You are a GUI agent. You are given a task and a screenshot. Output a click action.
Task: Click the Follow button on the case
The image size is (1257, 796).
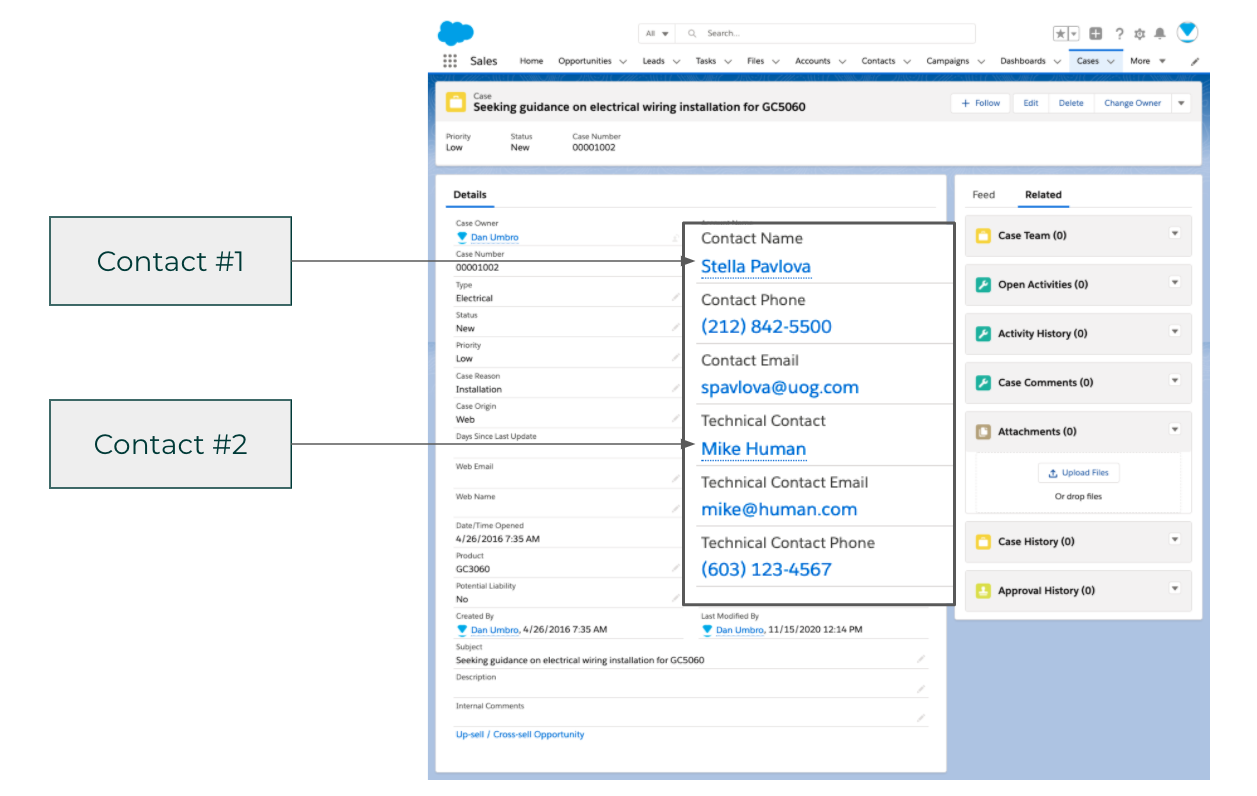pyautogui.click(x=979, y=102)
